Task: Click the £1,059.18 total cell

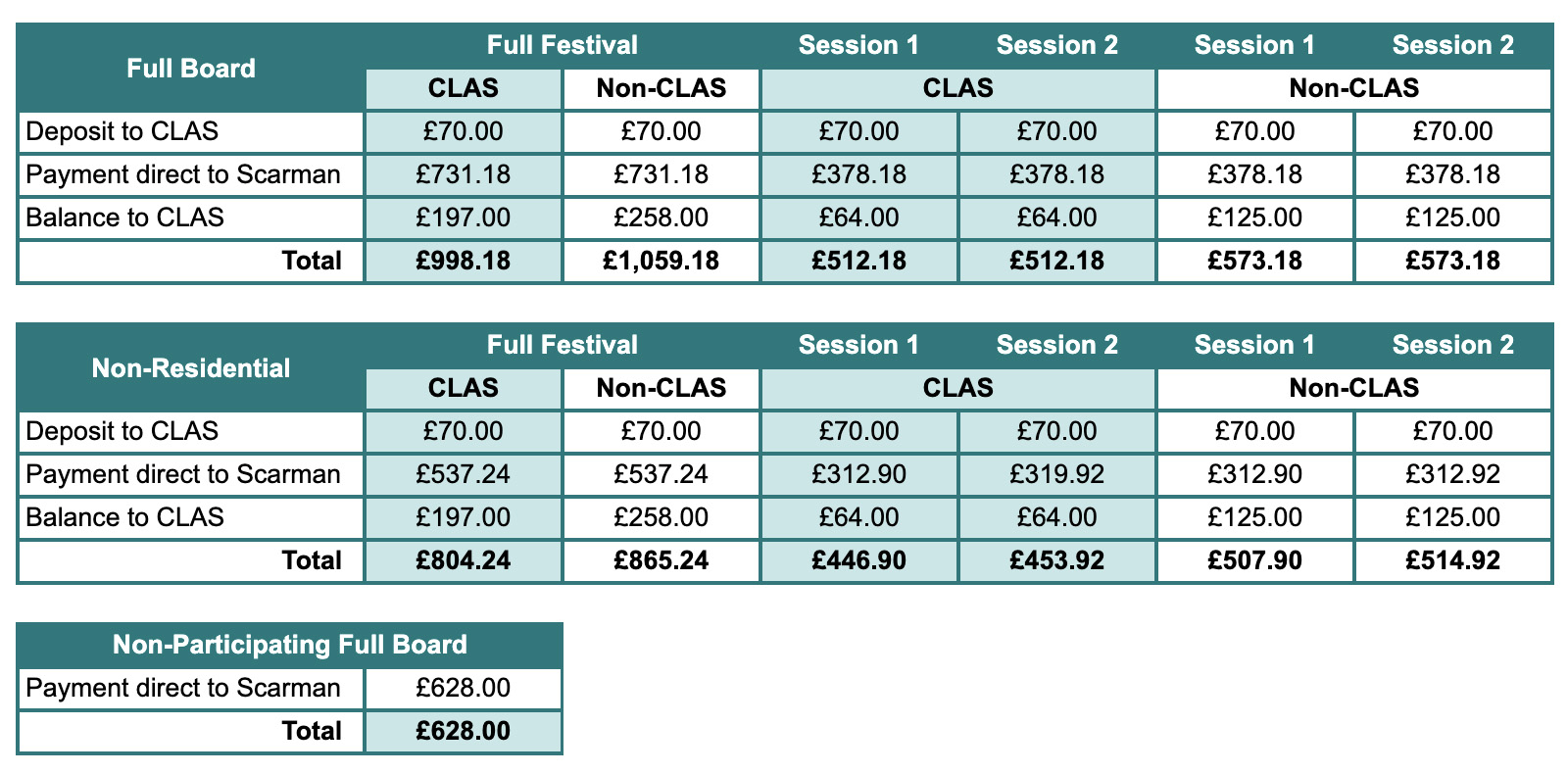Action: tap(661, 261)
